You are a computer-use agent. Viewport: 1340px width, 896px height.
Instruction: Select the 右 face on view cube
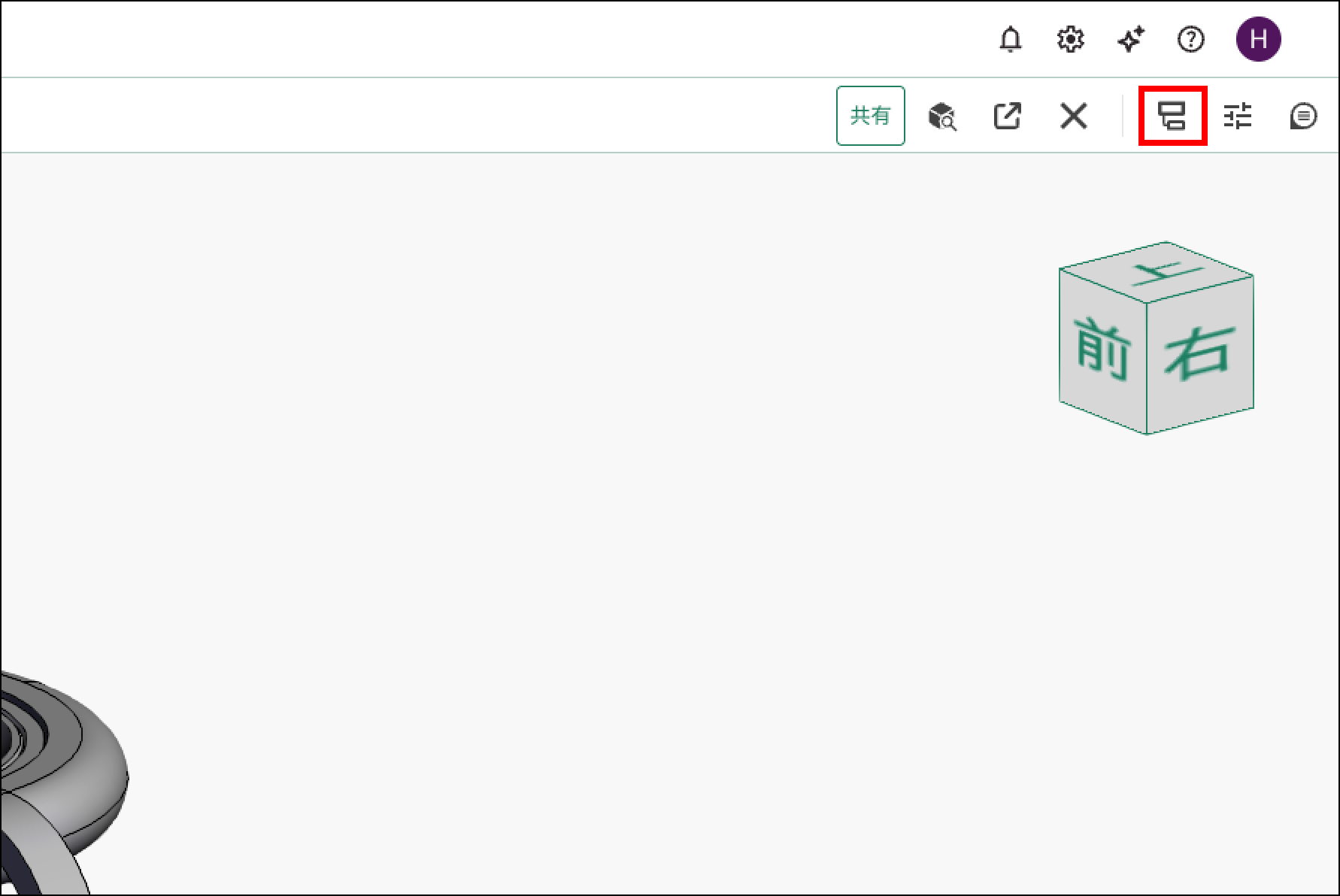tap(1201, 352)
